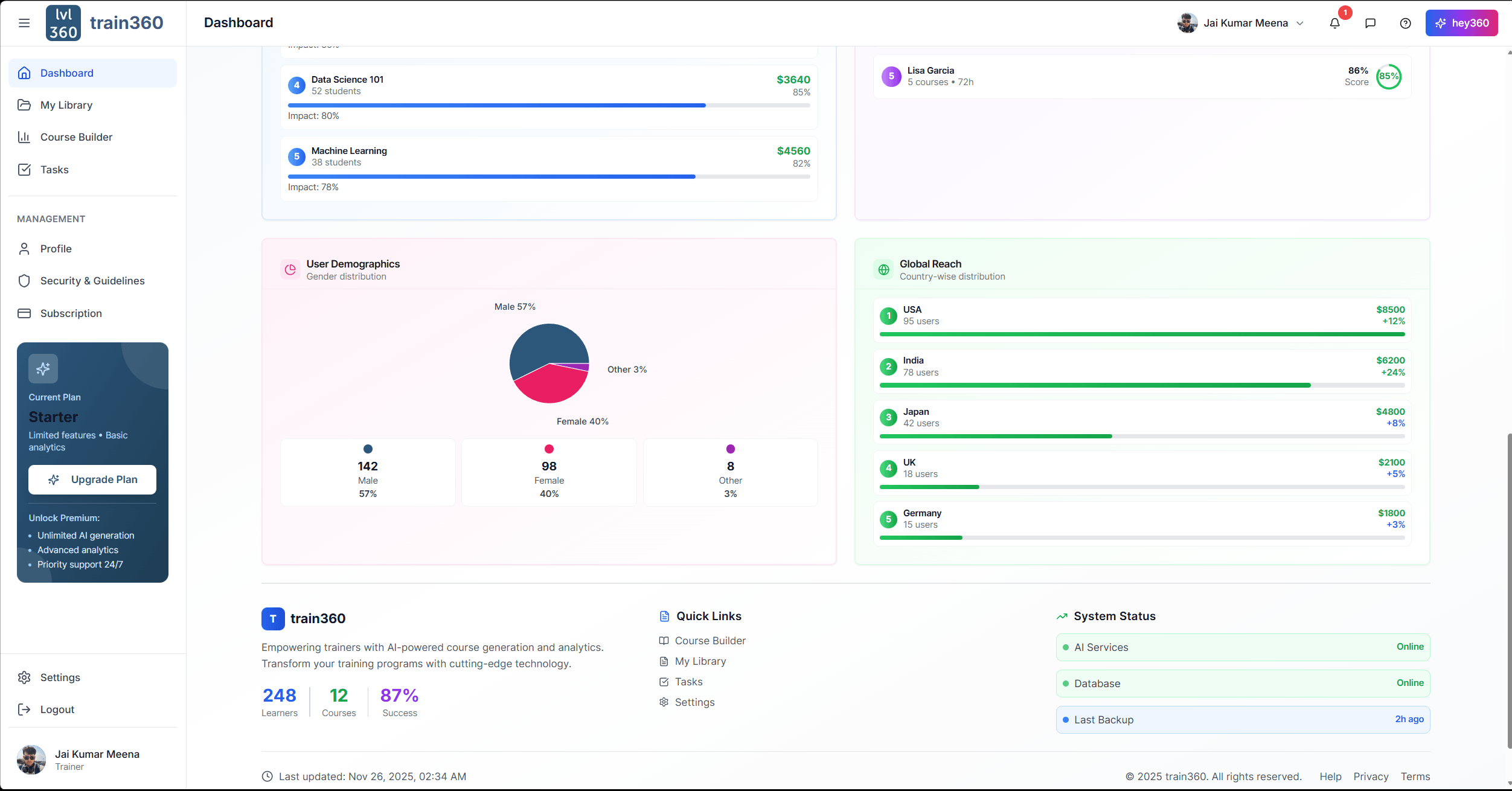Click the blue T train360 footer icon
Image resolution: width=1512 pixels, height=791 pixels.
(x=273, y=618)
